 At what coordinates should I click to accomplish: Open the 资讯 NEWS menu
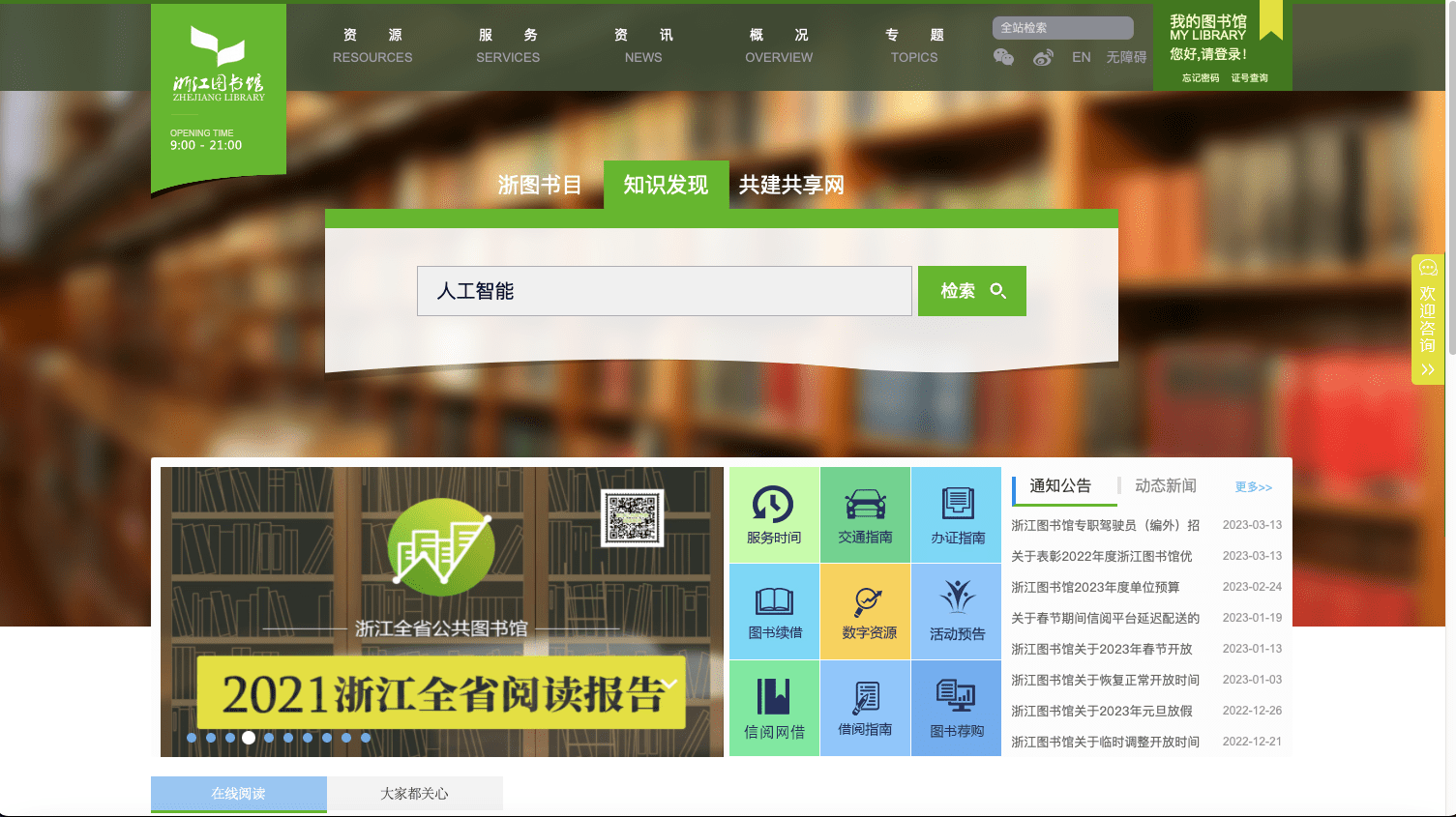(x=643, y=45)
